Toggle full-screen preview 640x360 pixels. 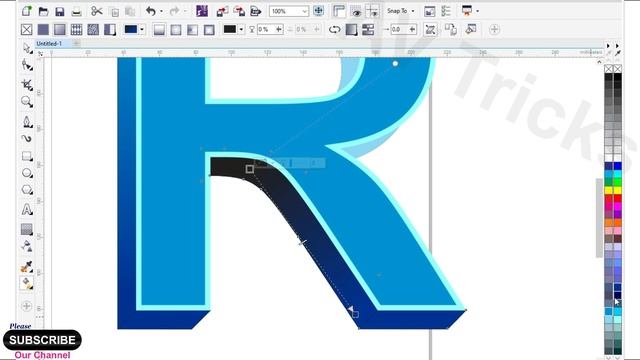point(318,11)
